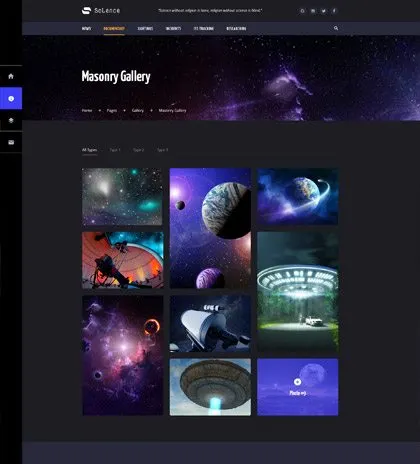Click the Facebook icon in header
The image size is (420, 464).
click(334, 11)
